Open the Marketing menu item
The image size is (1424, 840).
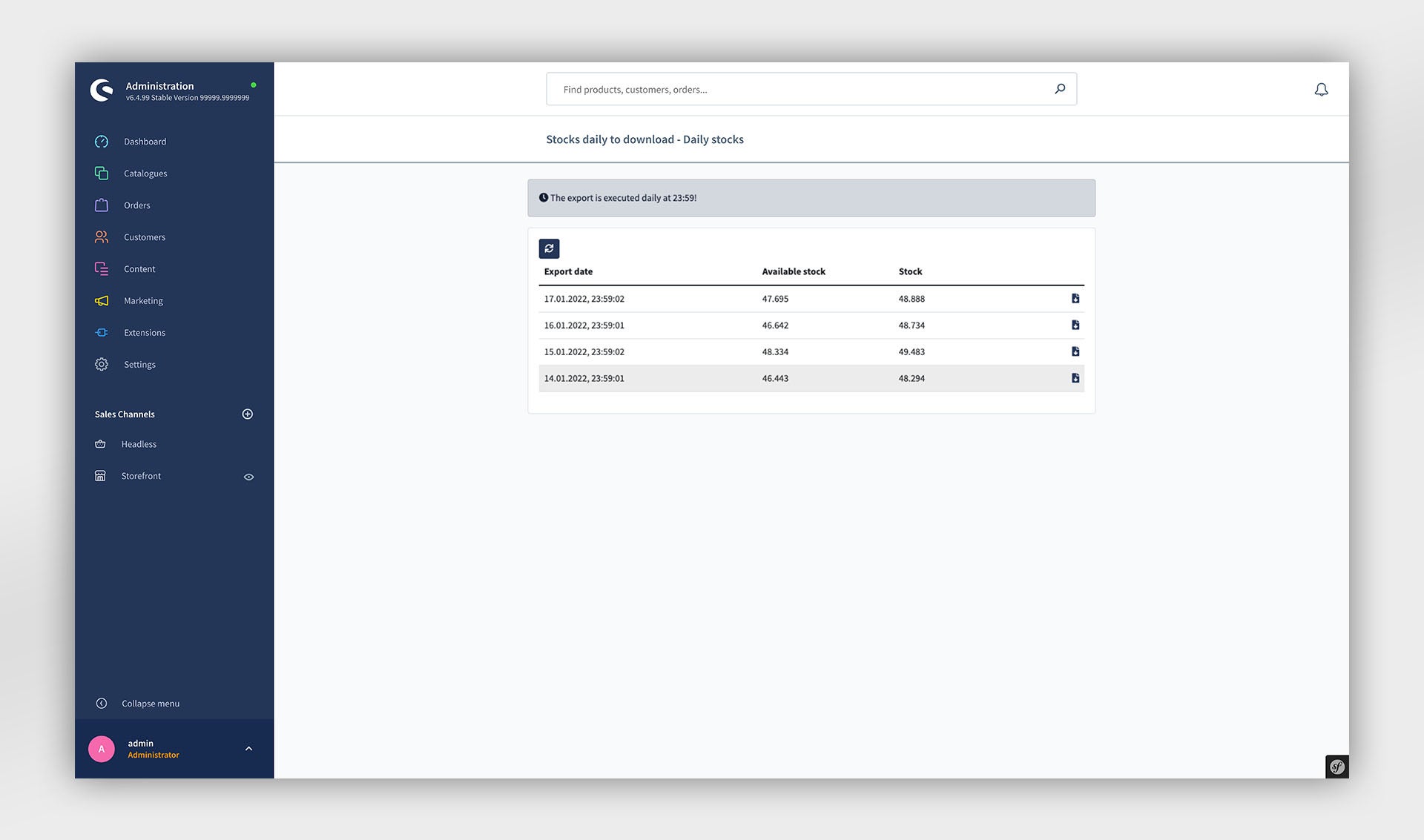point(143,301)
